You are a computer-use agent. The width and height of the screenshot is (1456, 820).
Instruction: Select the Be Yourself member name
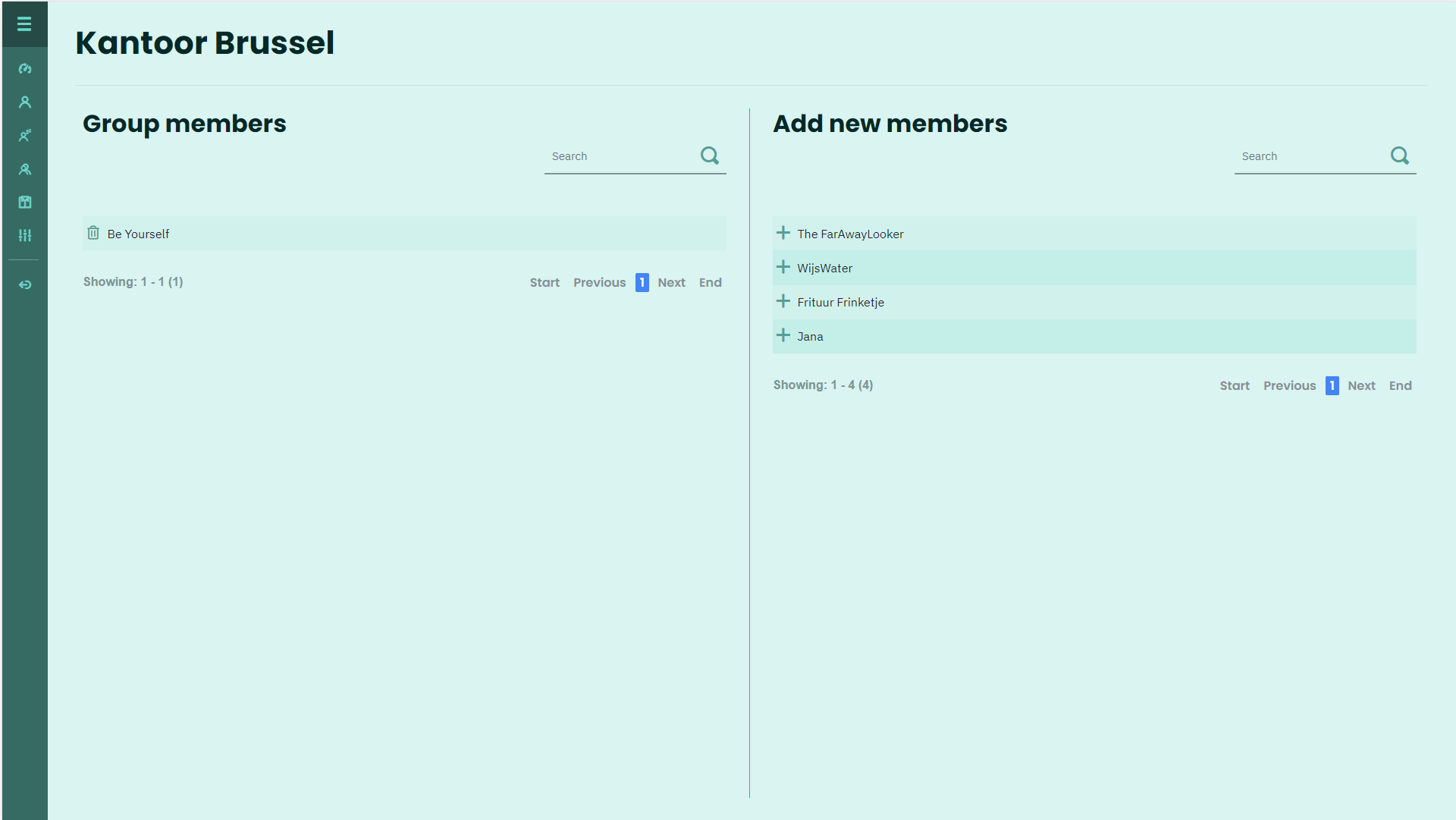[138, 234]
